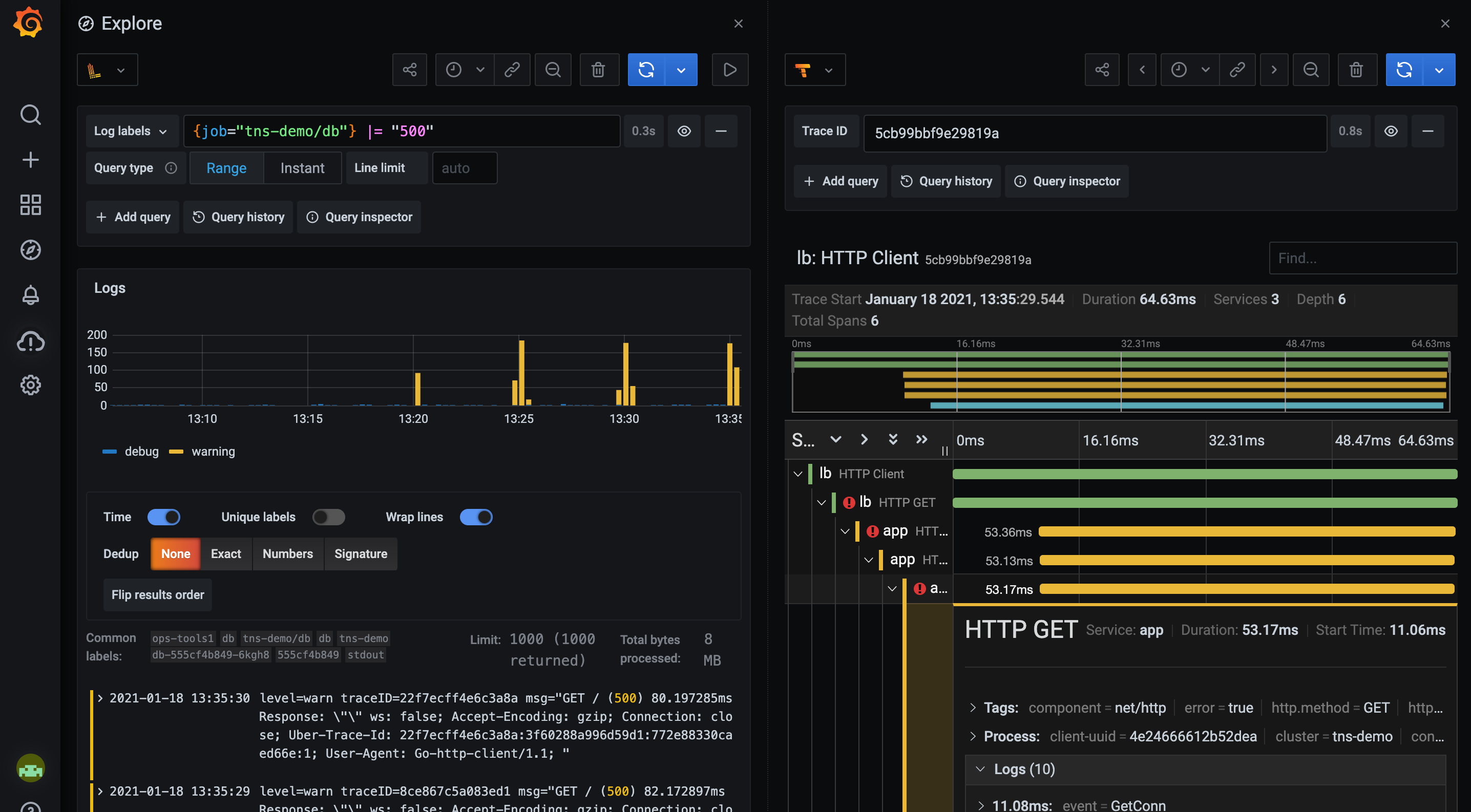
Task: Select the Exact dedup option
Action: [x=225, y=553]
